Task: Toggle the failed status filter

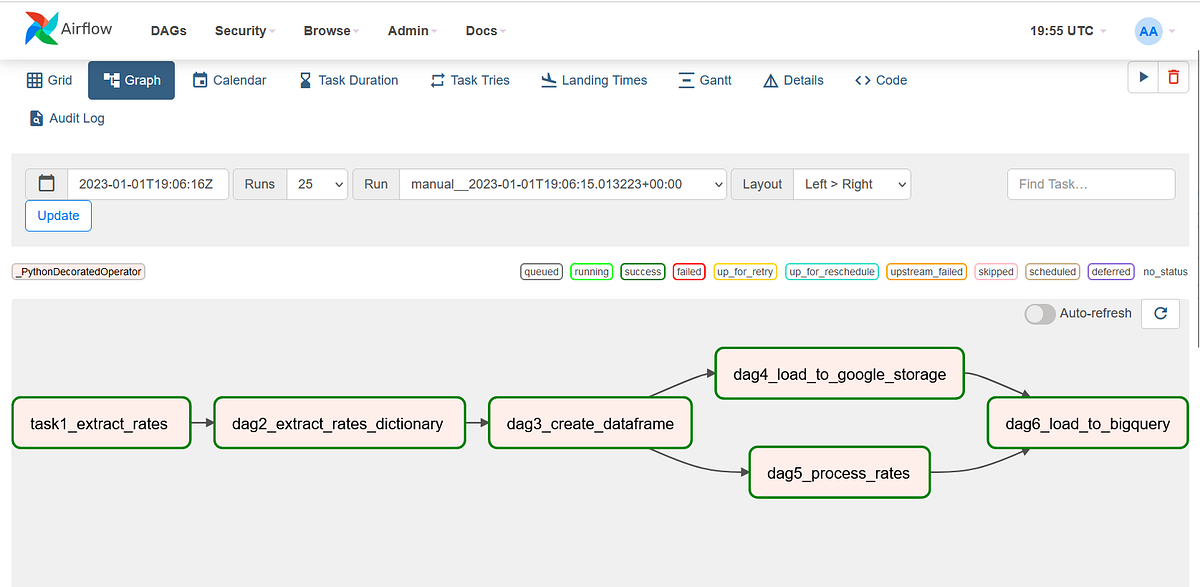Action: (x=688, y=271)
